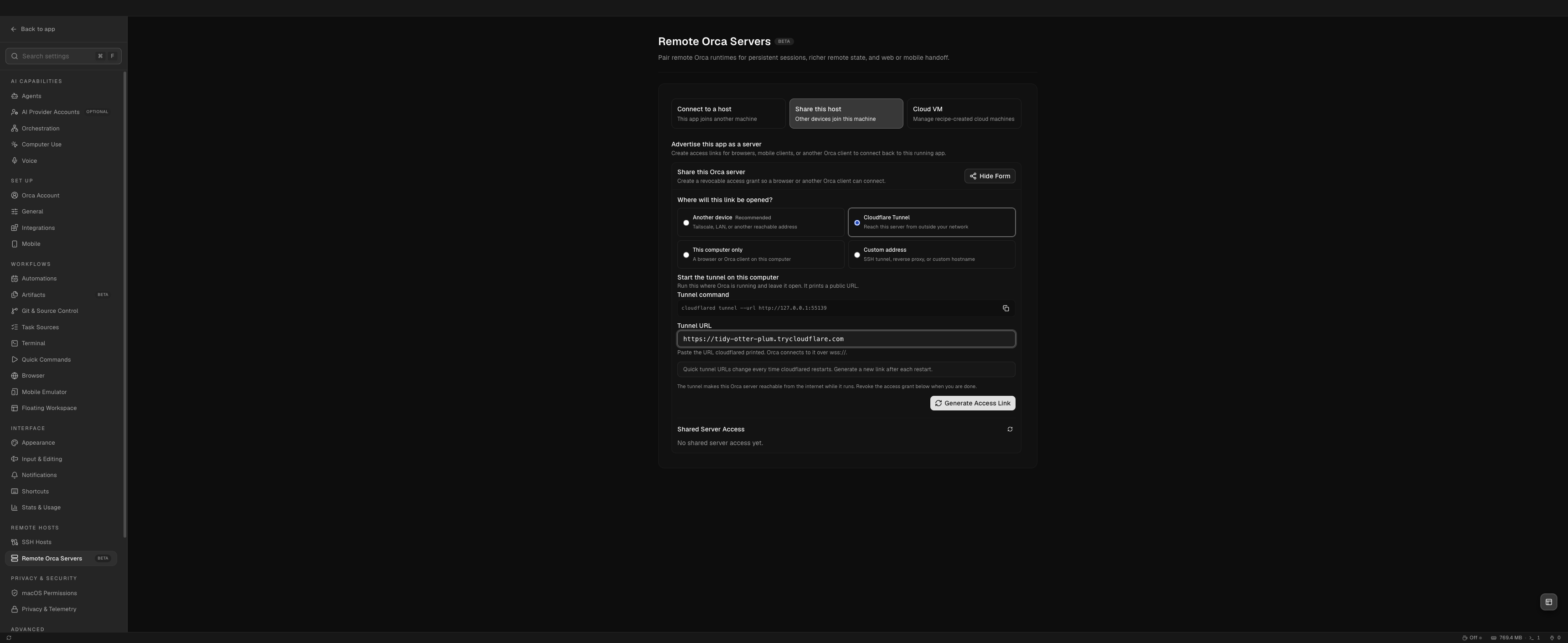Click Hide Form button
1568x643 pixels.
coord(990,176)
